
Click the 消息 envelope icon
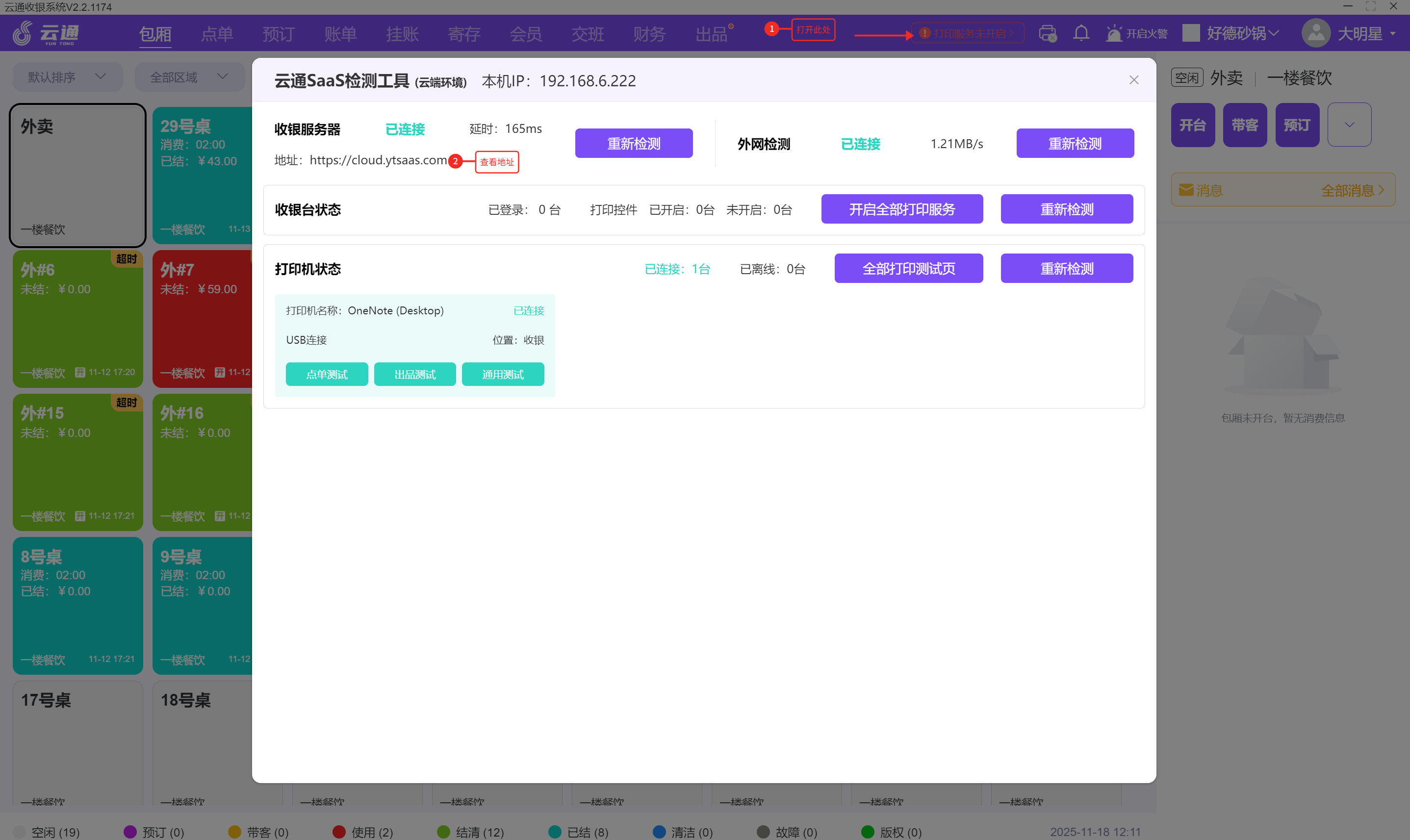coord(1186,190)
